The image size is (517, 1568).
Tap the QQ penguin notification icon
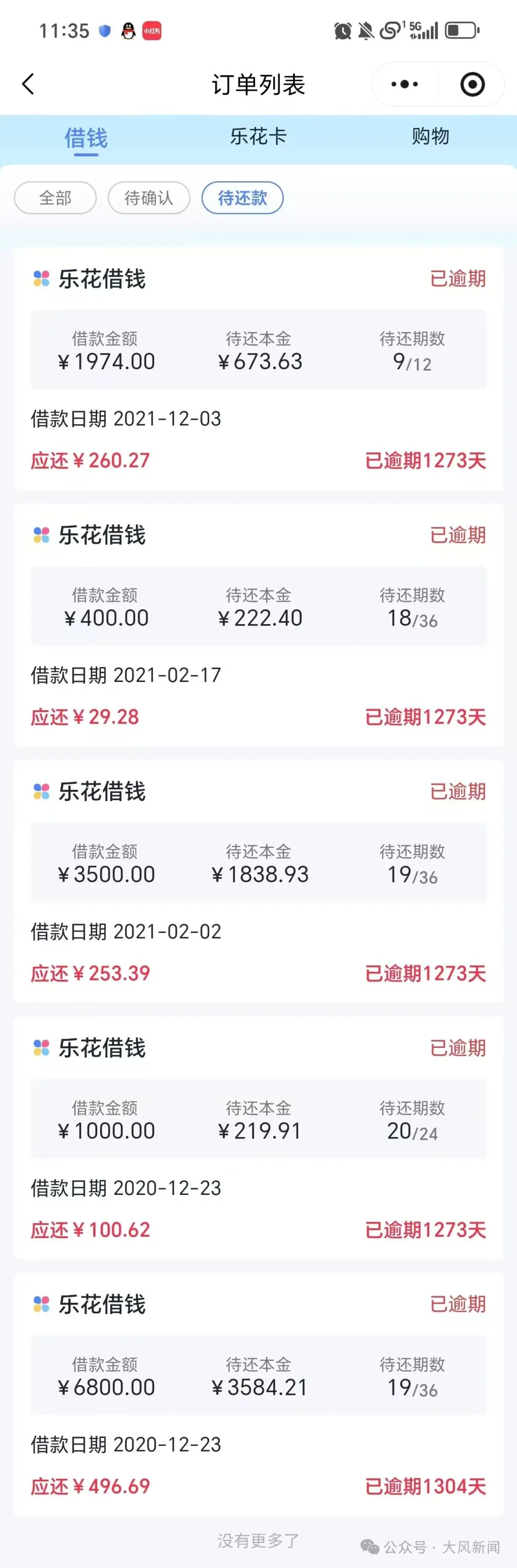point(128,31)
